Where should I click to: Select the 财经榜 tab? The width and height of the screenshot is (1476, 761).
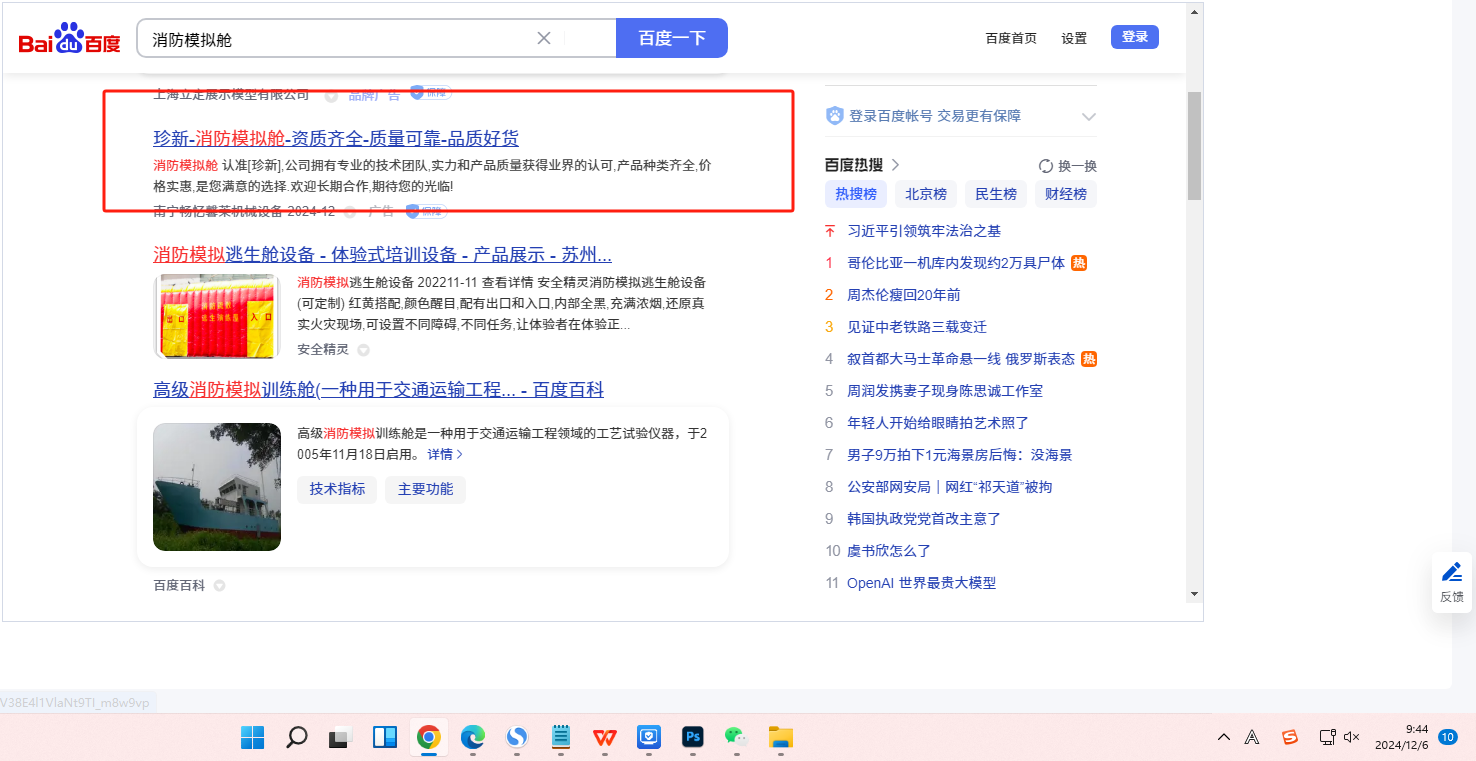[1065, 194]
